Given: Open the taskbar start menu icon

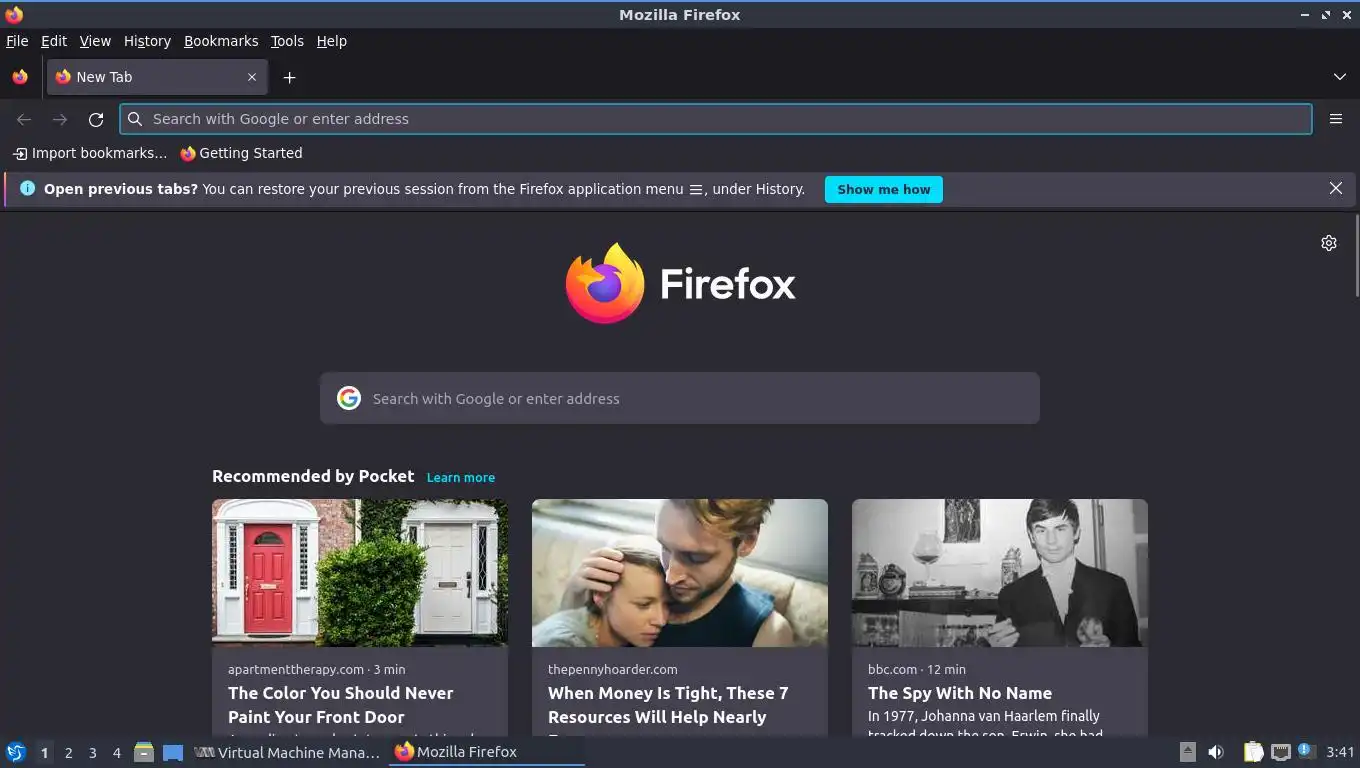Looking at the screenshot, I should click(x=16, y=752).
